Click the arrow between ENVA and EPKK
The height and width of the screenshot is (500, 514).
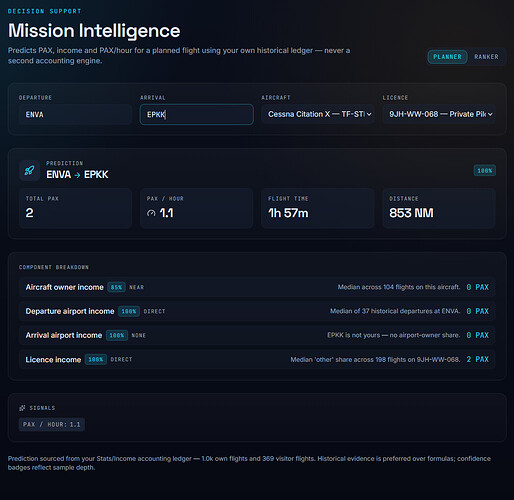(x=77, y=175)
